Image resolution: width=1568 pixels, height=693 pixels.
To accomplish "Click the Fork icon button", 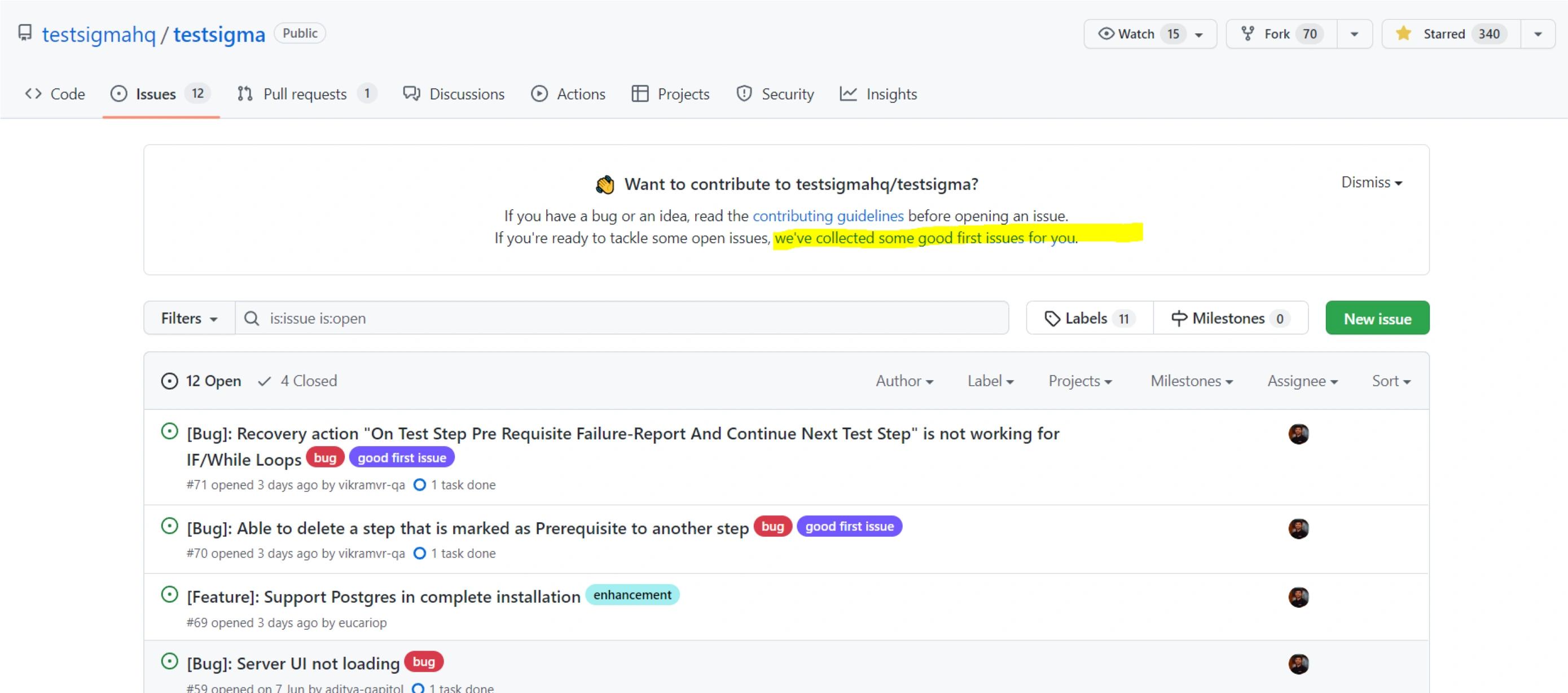I will (x=1247, y=33).
